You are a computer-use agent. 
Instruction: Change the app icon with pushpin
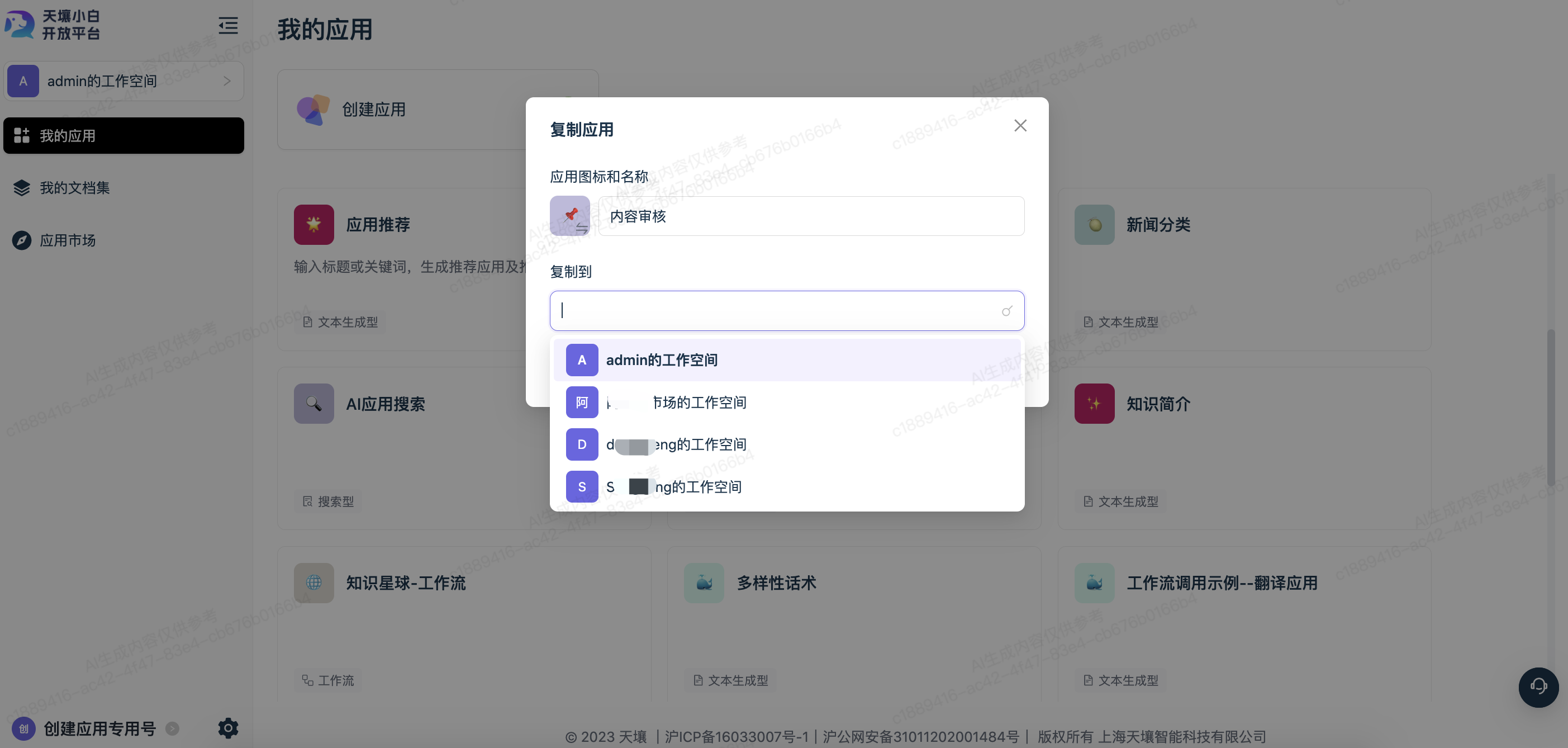pos(570,216)
